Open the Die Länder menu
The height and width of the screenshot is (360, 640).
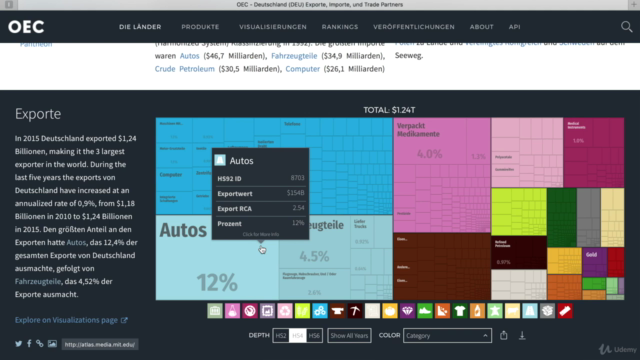[x=140, y=27]
